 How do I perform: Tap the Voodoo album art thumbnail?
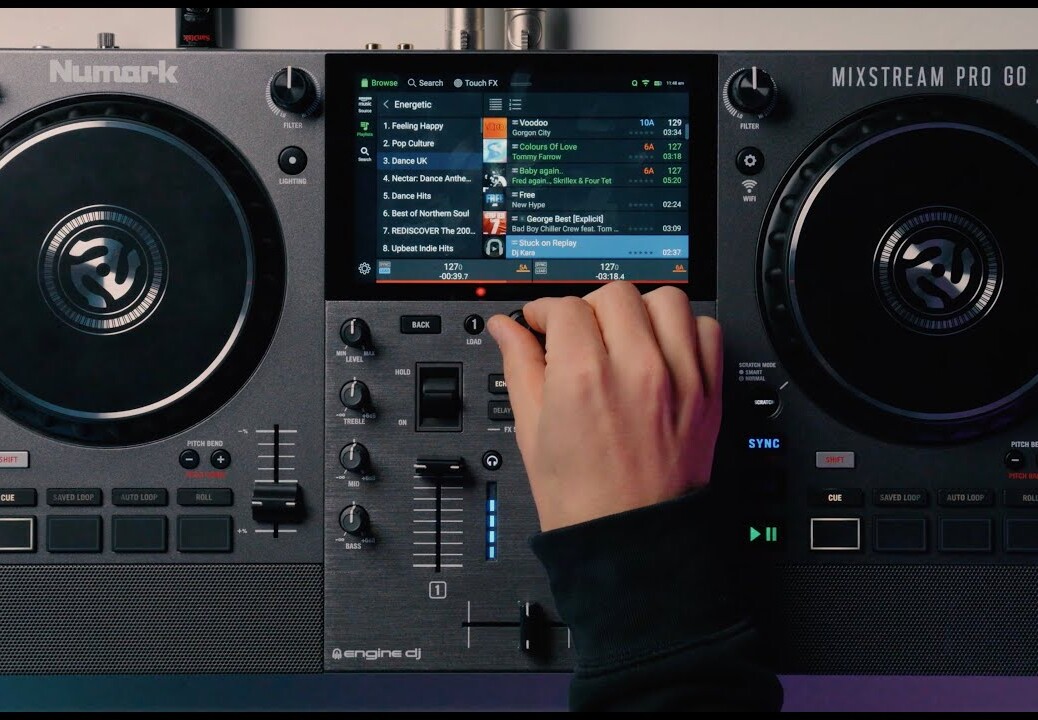click(x=494, y=127)
